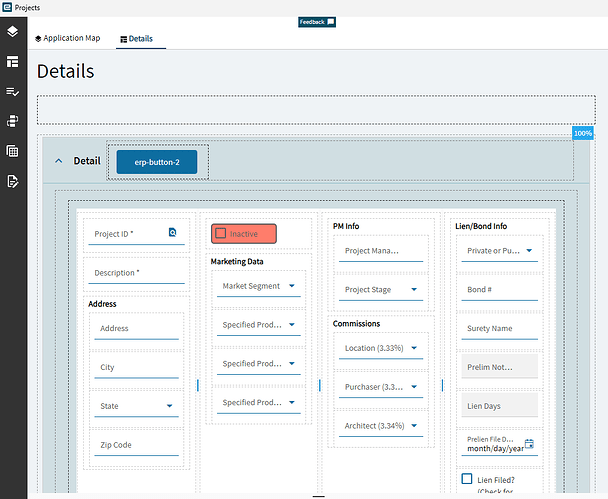Open the Market Segment dropdown

259,286
